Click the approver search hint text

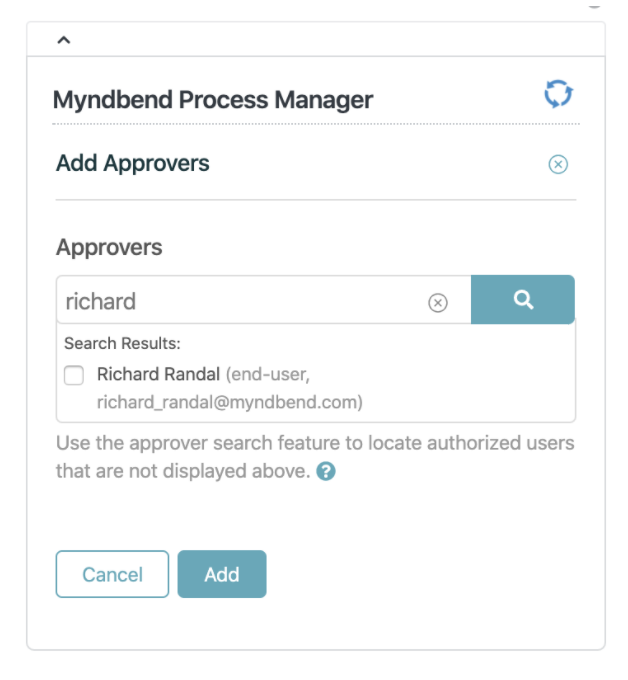[x=315, y=457]
